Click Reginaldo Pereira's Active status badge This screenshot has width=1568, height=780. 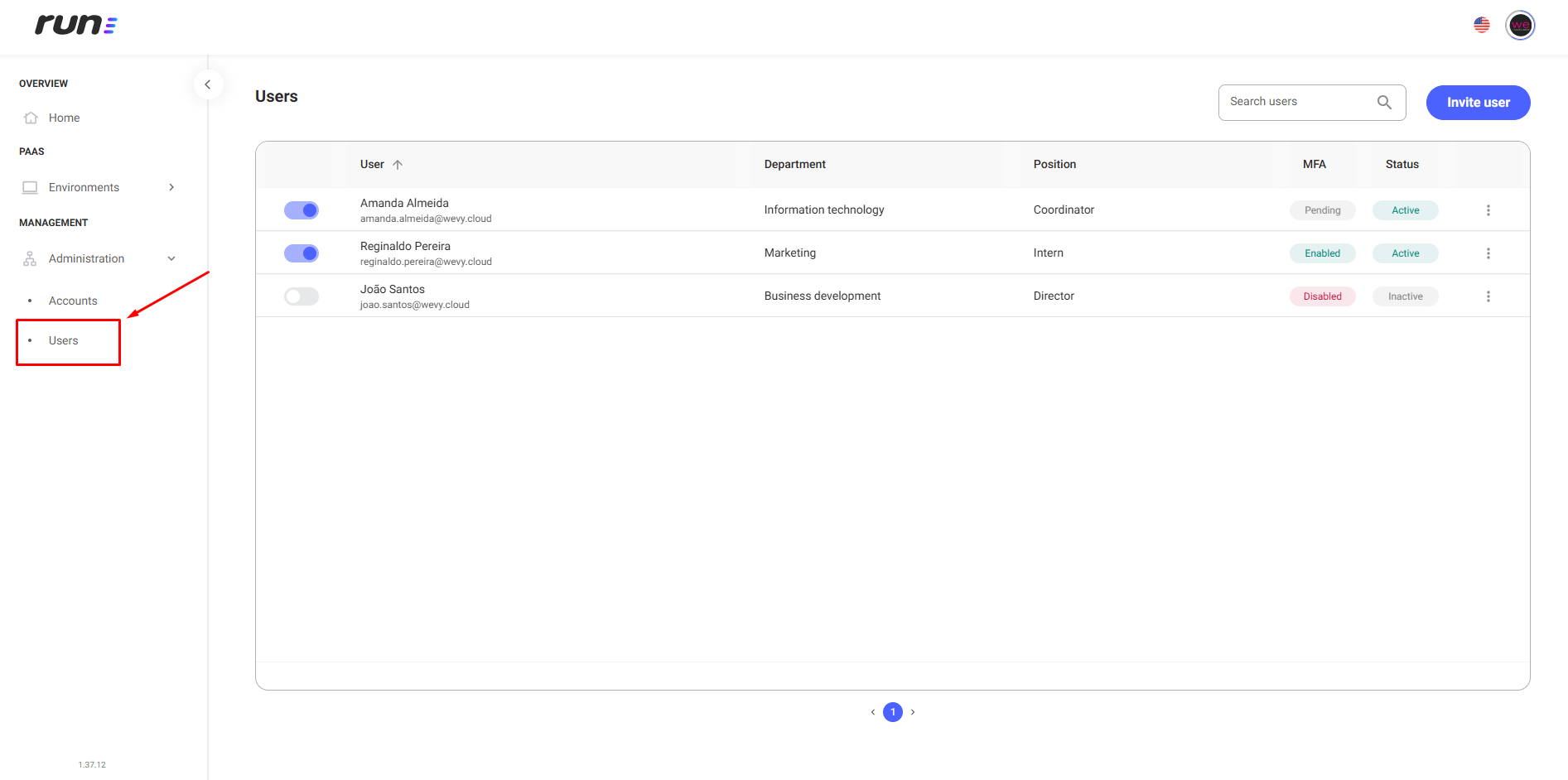(x=1405, y=253)
